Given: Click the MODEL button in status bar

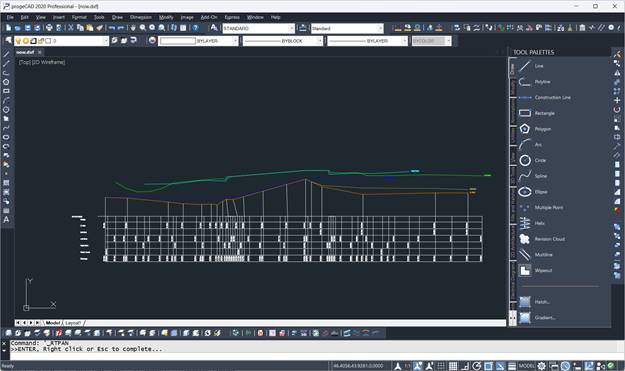Looking at the screenshot, I should [x=527, y=366].
